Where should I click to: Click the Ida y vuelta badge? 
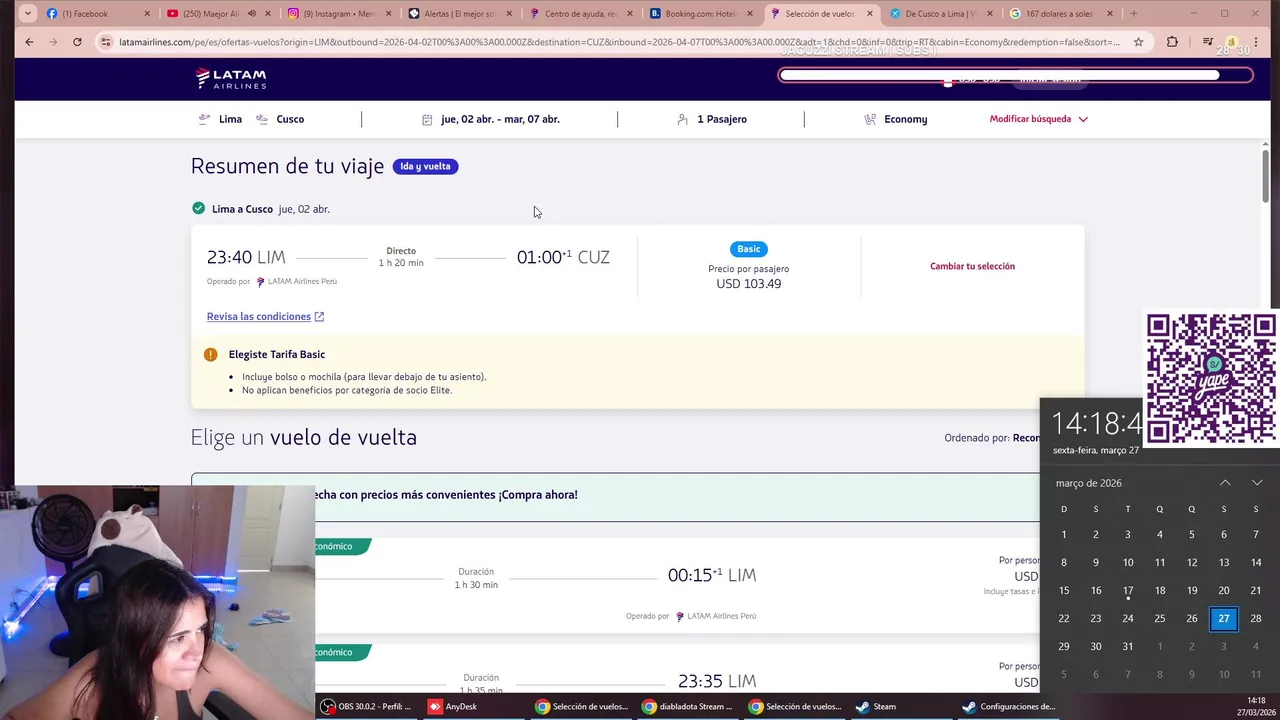tap(425, 167)
